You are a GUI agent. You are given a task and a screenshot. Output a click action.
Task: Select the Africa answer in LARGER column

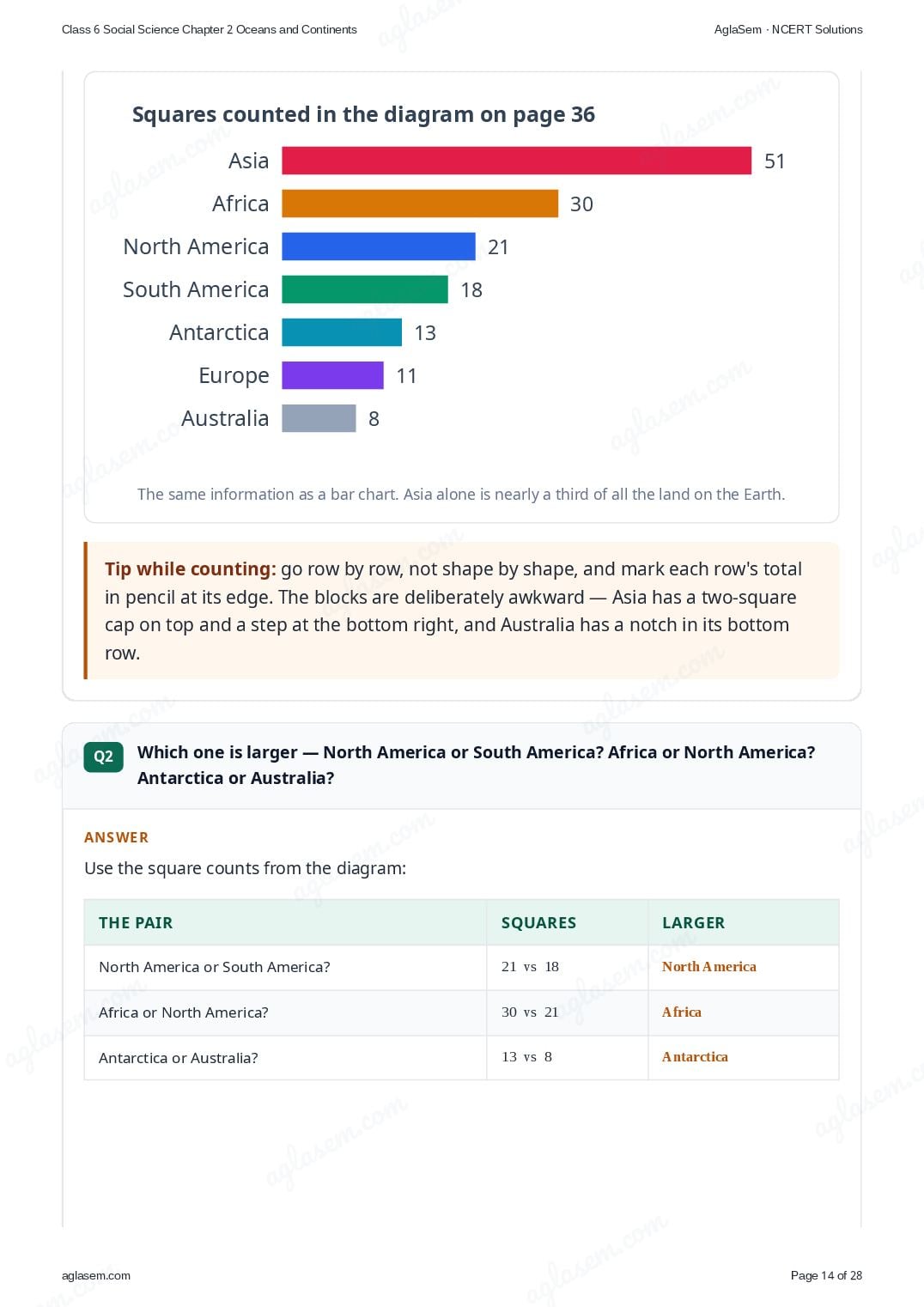682,1012
